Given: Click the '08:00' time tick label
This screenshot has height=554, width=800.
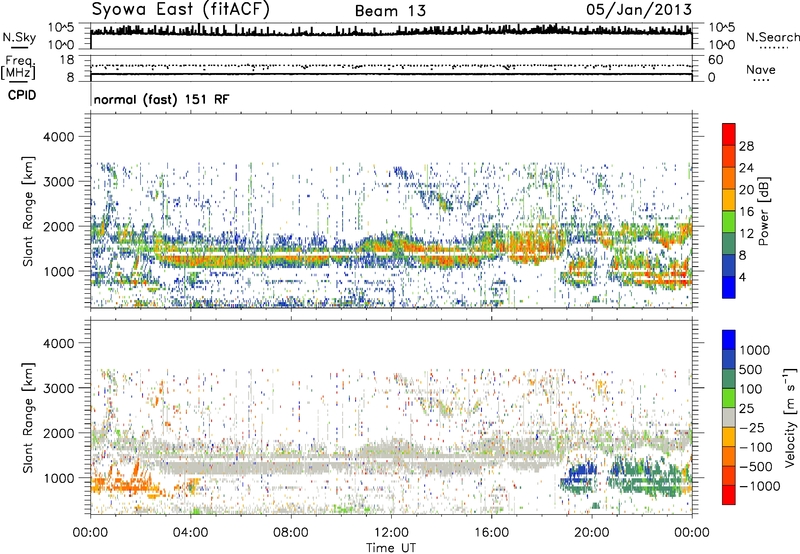Looking at the screenshot, I should [x=291, y=533].
